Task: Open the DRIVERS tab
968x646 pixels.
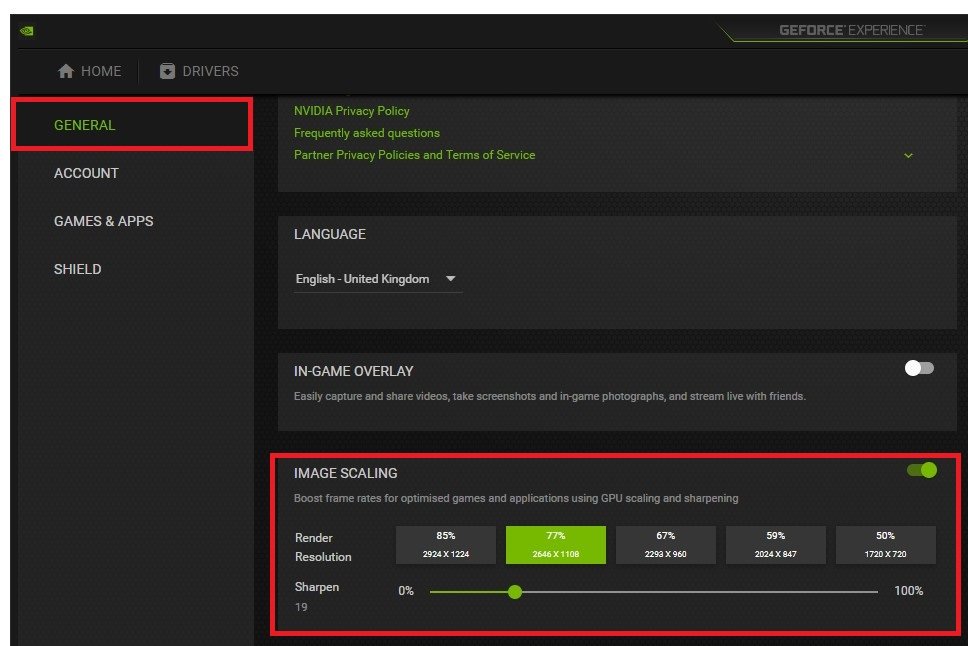Action: coord(199,71)
